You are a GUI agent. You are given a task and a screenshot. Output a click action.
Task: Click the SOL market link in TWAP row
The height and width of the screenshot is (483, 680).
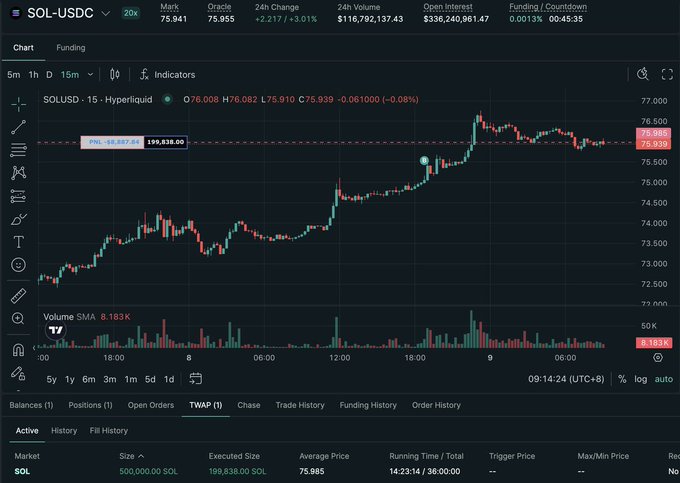(x=22, y=471)
